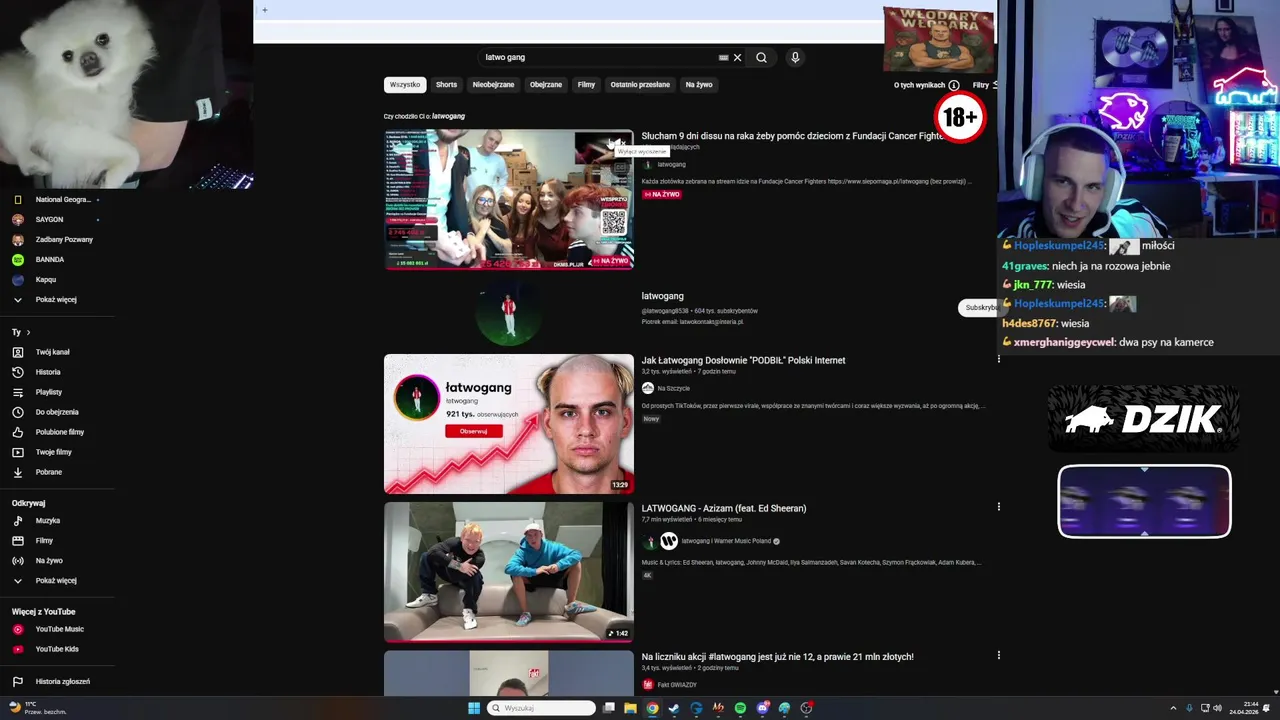The image size is (1280, 720).
Task: Open Historia zgłoszeń flag item
Action: pos(63,682)
